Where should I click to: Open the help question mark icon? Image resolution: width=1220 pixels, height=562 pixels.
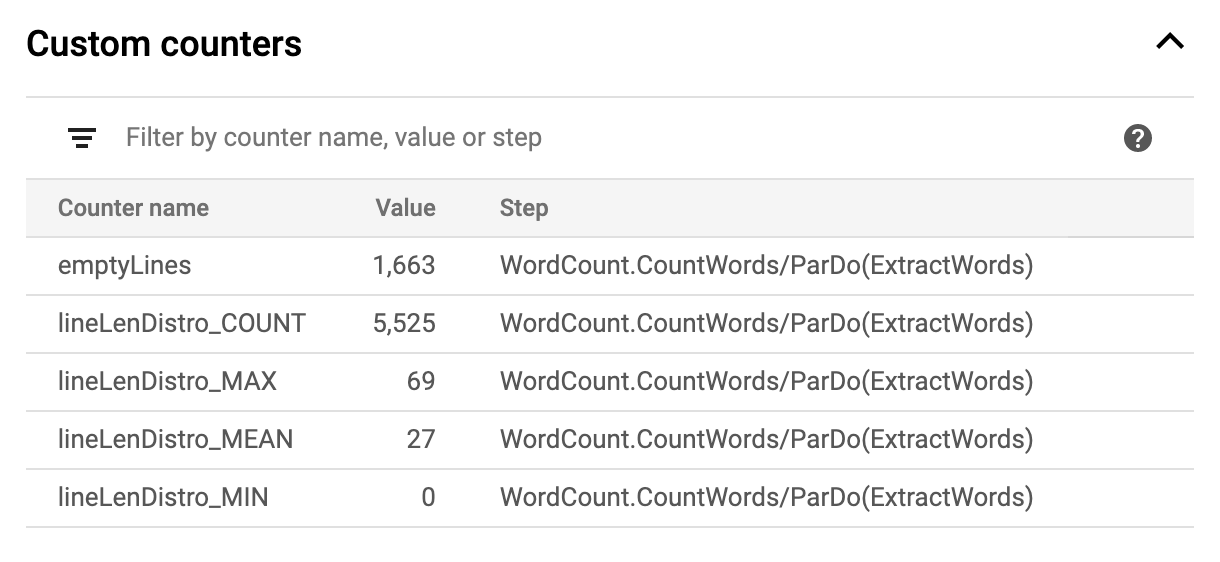1137,138
